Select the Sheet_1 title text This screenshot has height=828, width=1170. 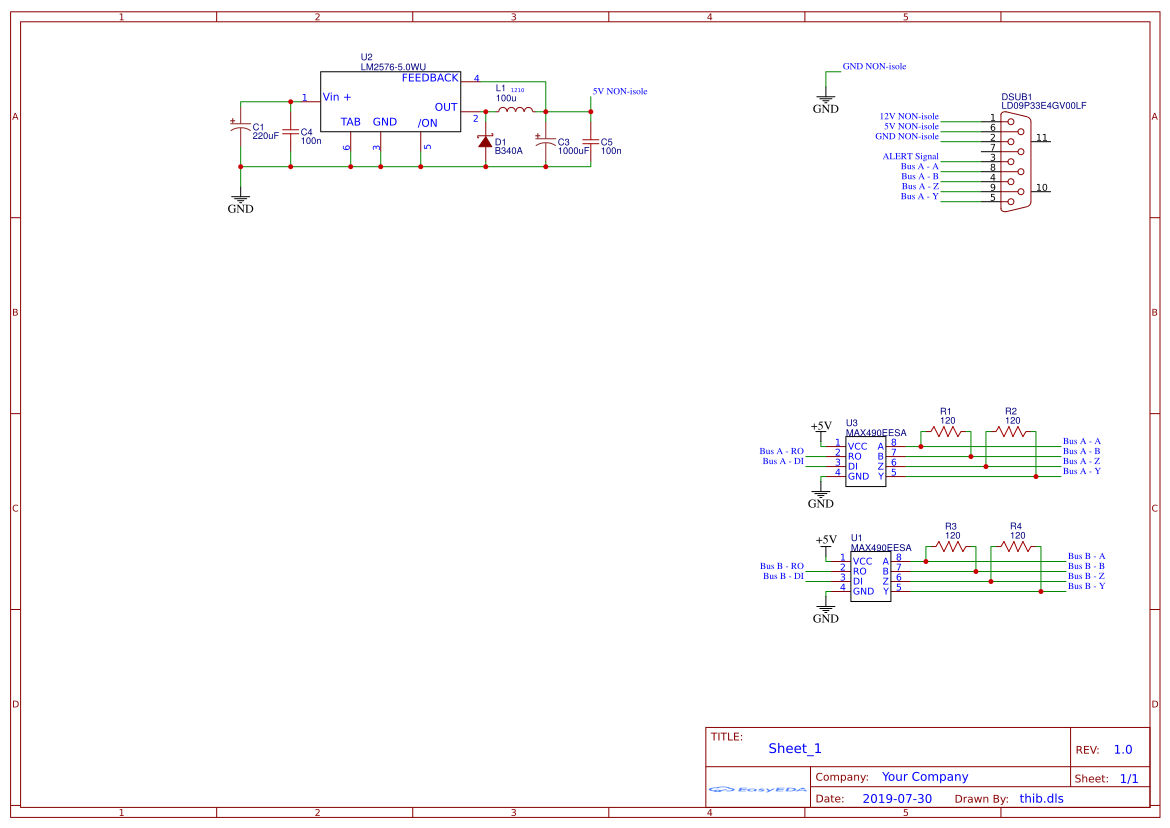click(795, 748)
